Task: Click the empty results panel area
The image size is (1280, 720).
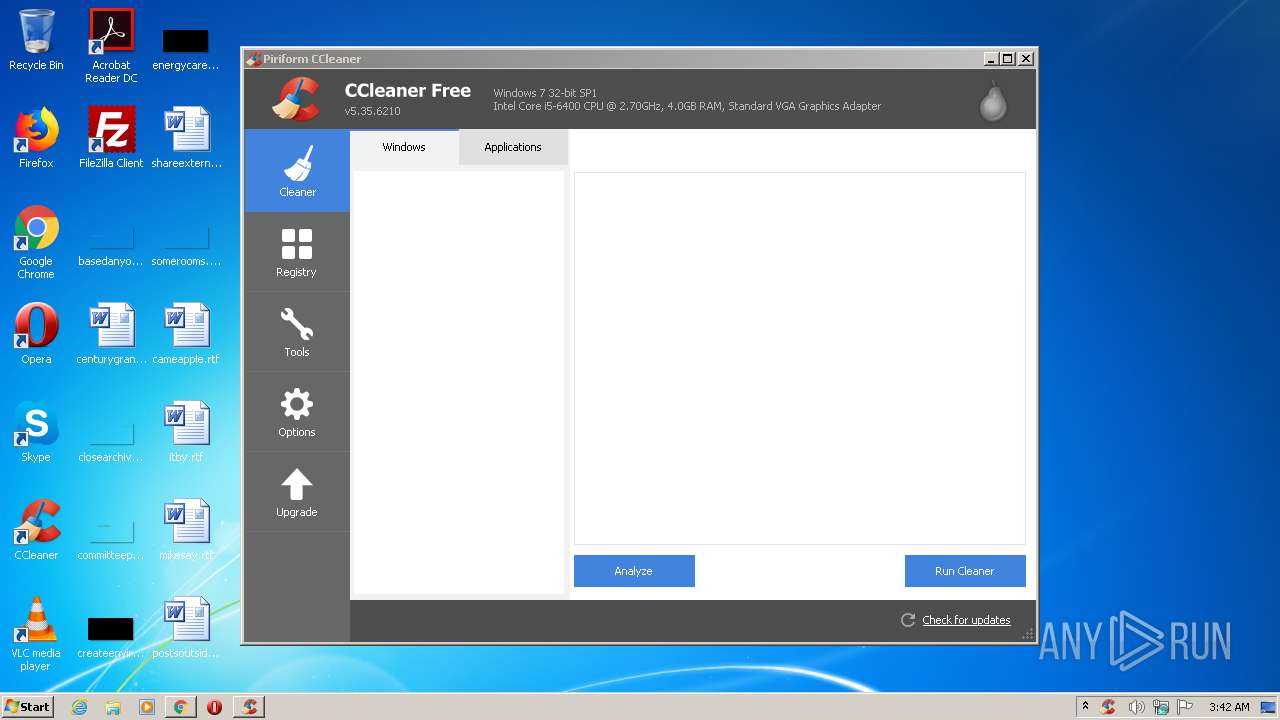Action: [800, 358]
